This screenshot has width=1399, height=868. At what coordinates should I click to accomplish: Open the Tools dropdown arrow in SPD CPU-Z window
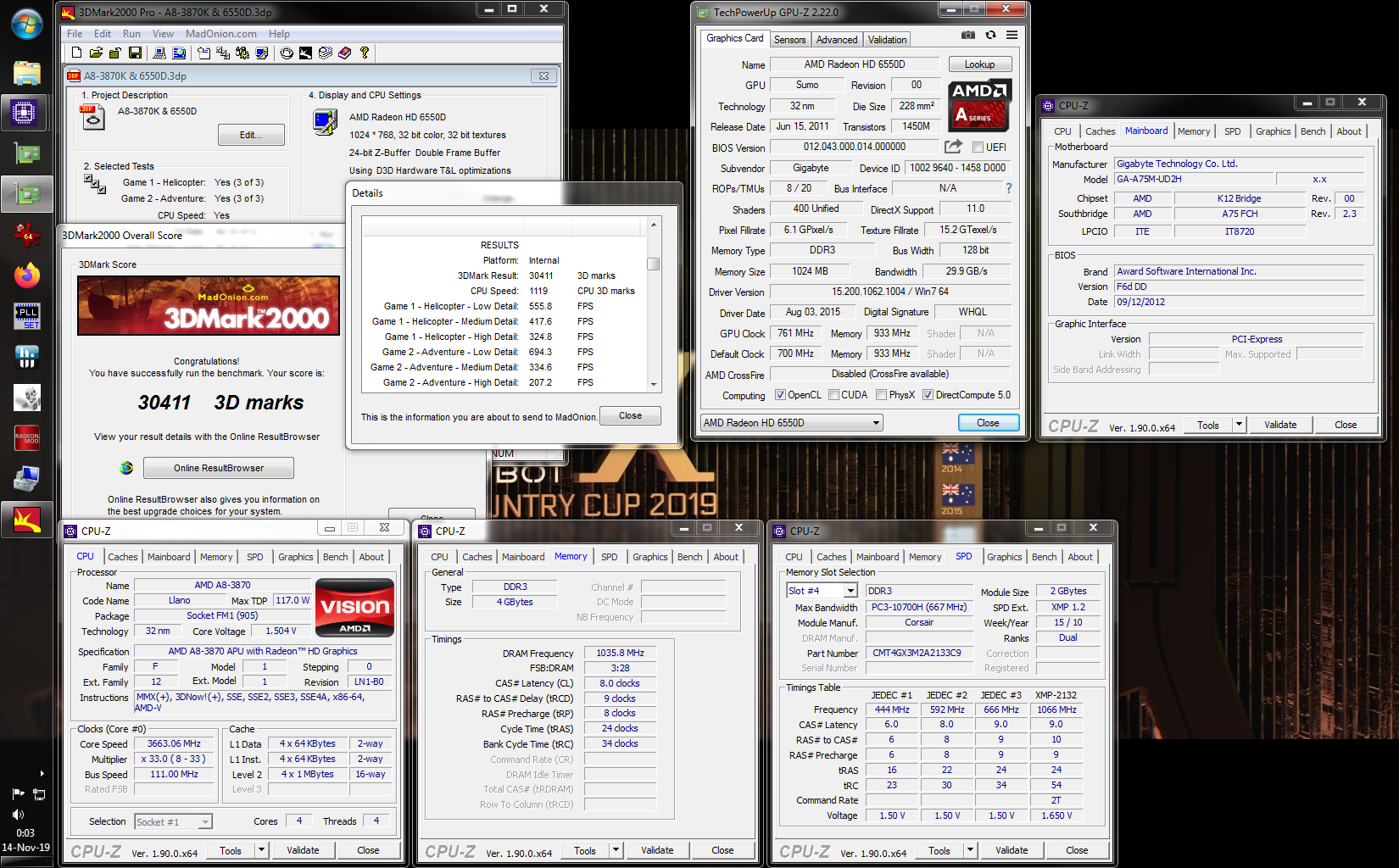click(970, 850)
